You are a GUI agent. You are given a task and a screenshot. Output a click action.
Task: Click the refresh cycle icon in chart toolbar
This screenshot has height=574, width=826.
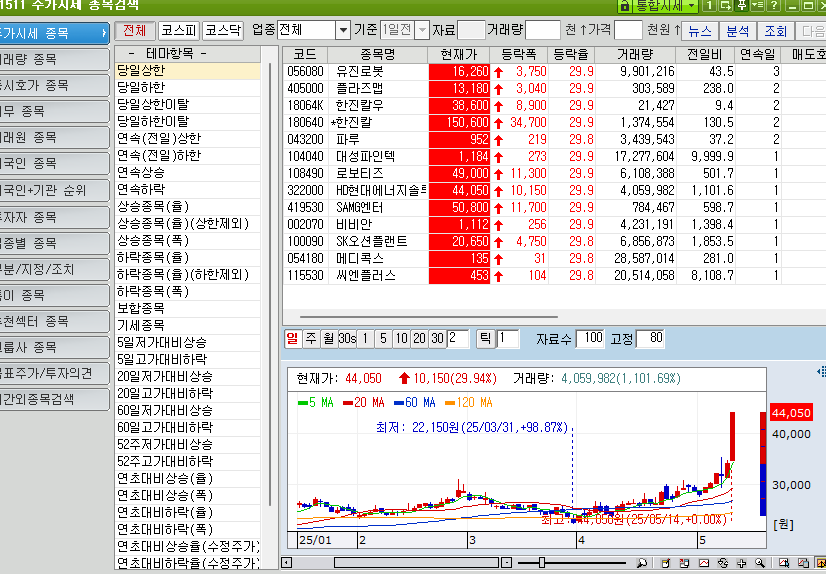click(x=723, y=563)
